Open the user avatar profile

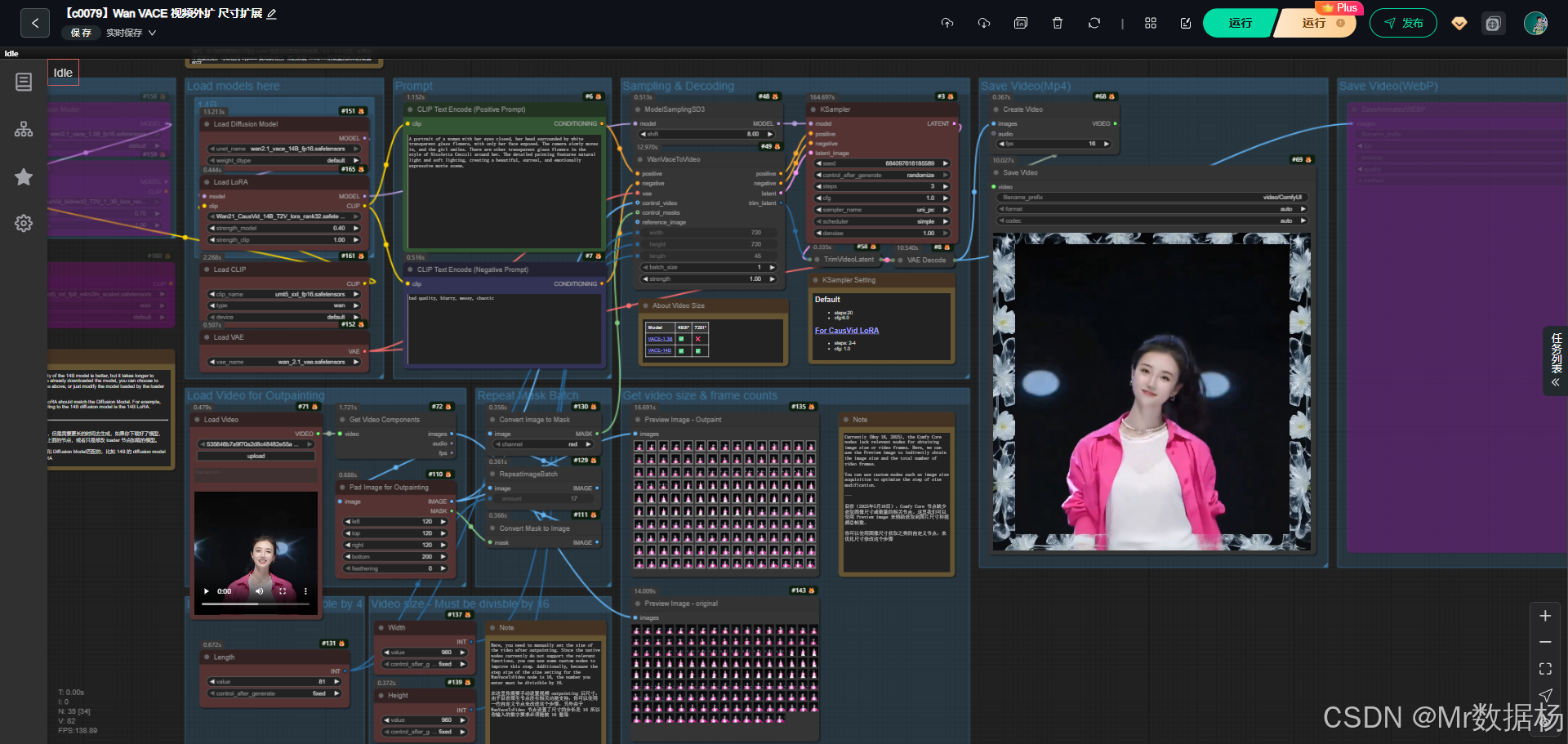tap(1536, 23)
